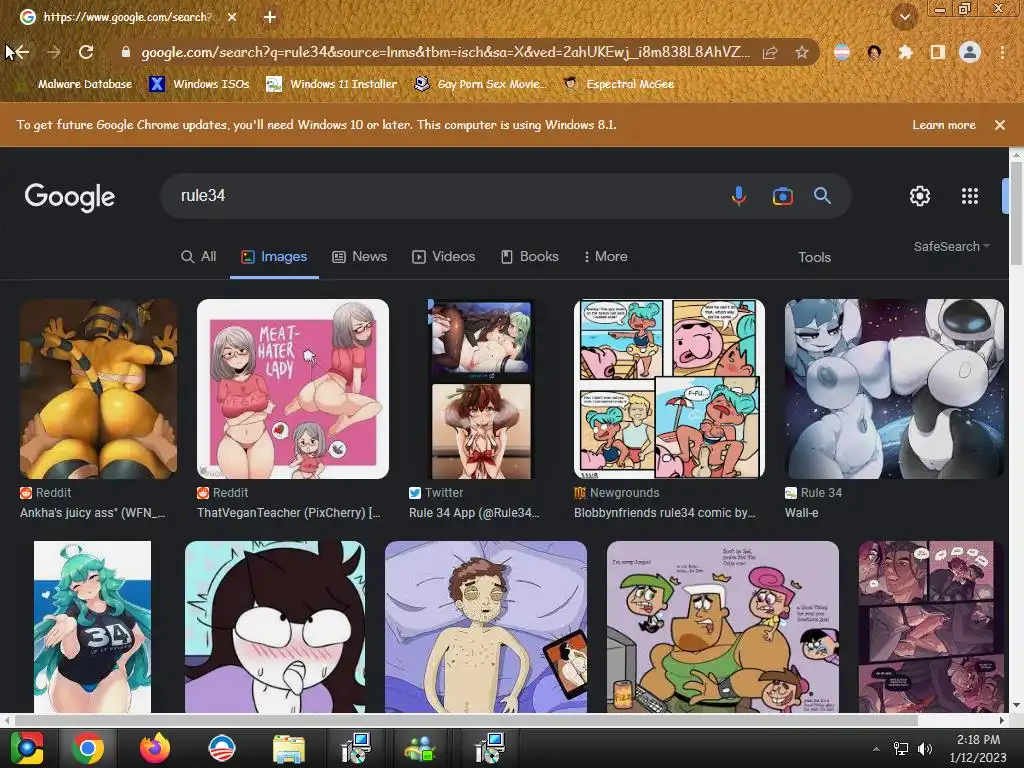Open the Chrome profile avatar

(x=970, y=52)
